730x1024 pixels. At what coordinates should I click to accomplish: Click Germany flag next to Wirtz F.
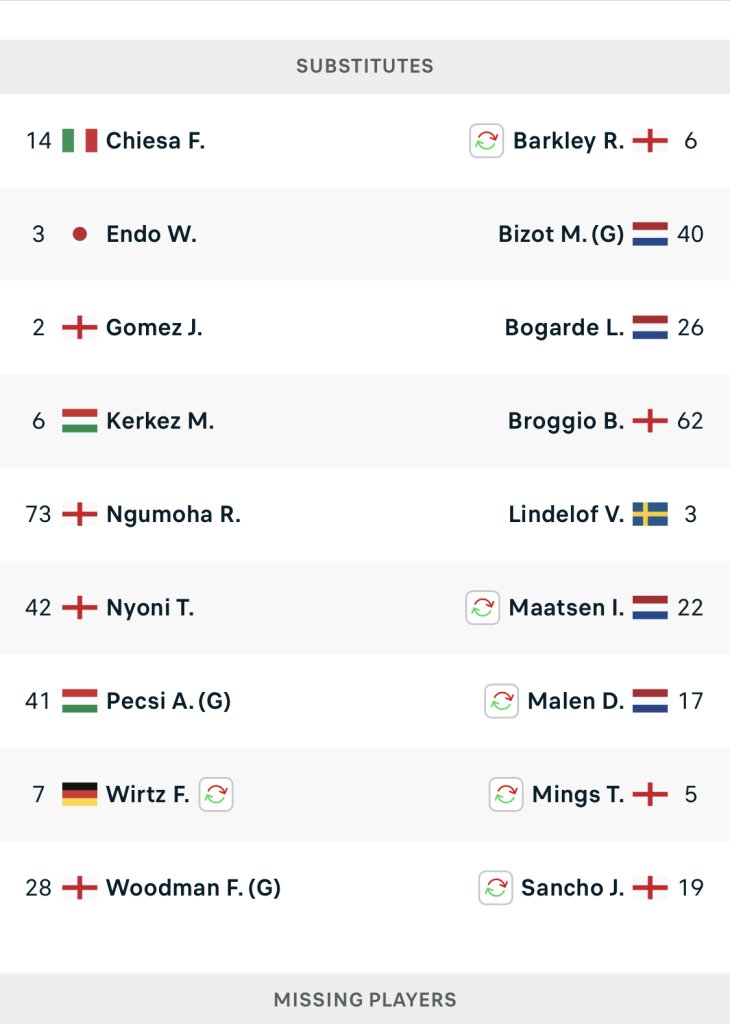tap(80, 795)
